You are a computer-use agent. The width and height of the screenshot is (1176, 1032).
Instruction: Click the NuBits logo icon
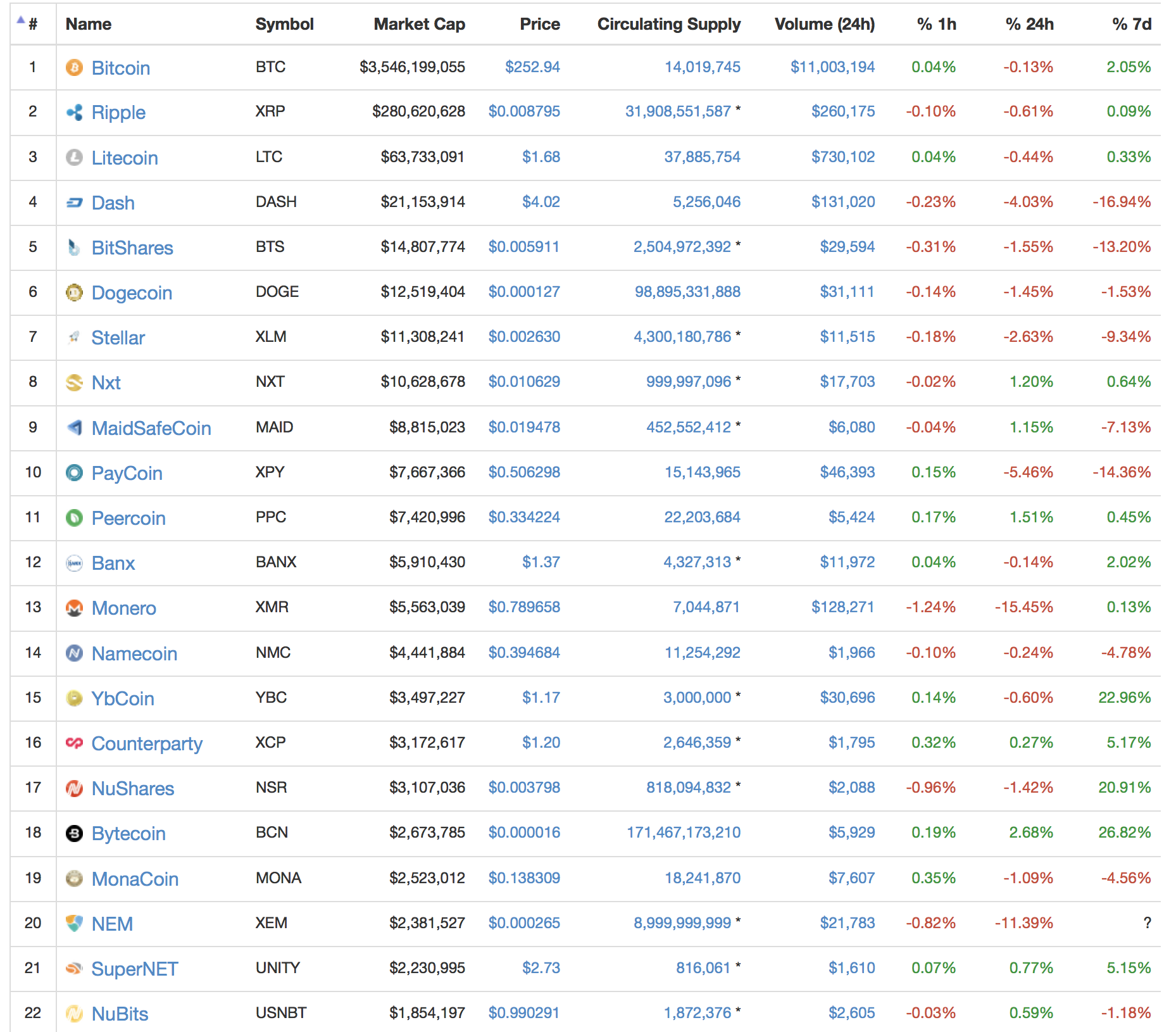pyautogui.click(x=74, y=1014)
